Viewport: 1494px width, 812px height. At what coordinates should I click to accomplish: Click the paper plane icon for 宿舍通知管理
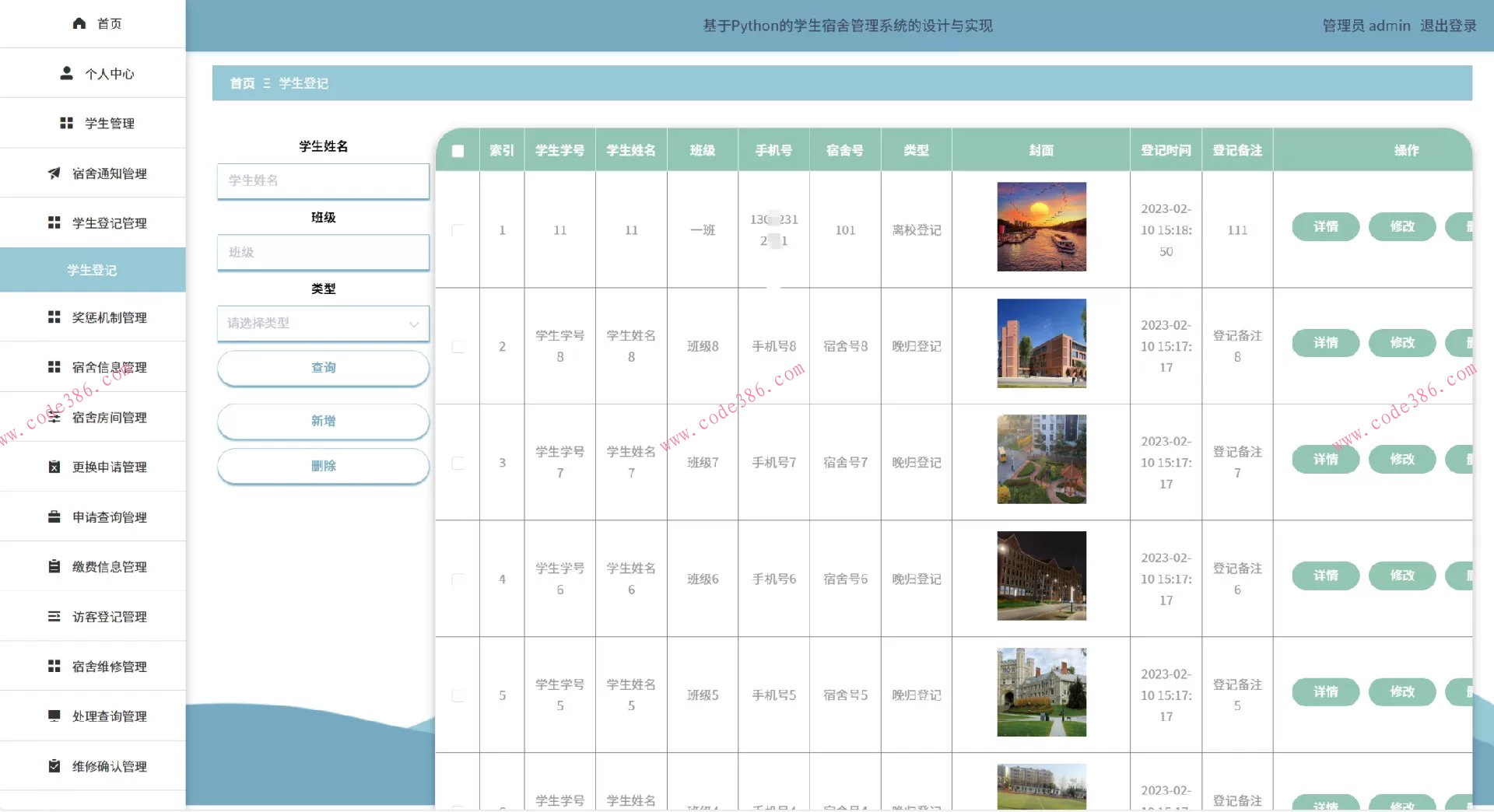pos(54,173)
